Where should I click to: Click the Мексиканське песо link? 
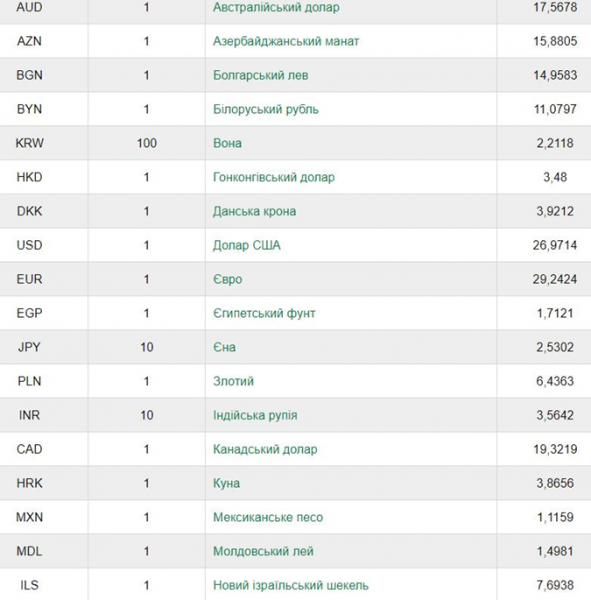coord(268,517)
